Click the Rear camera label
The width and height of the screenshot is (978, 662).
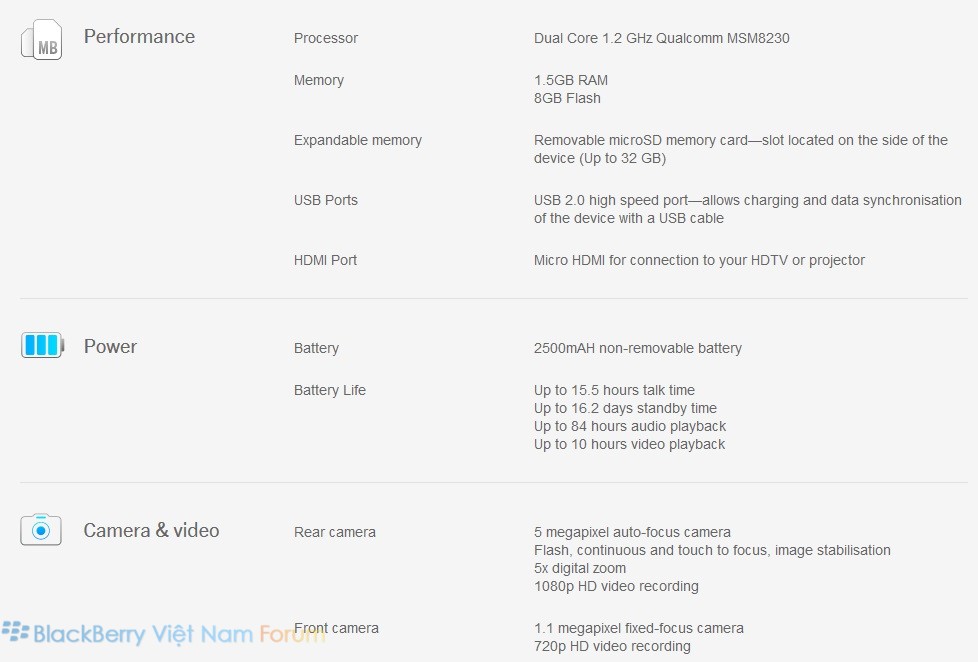pos(334,532)
